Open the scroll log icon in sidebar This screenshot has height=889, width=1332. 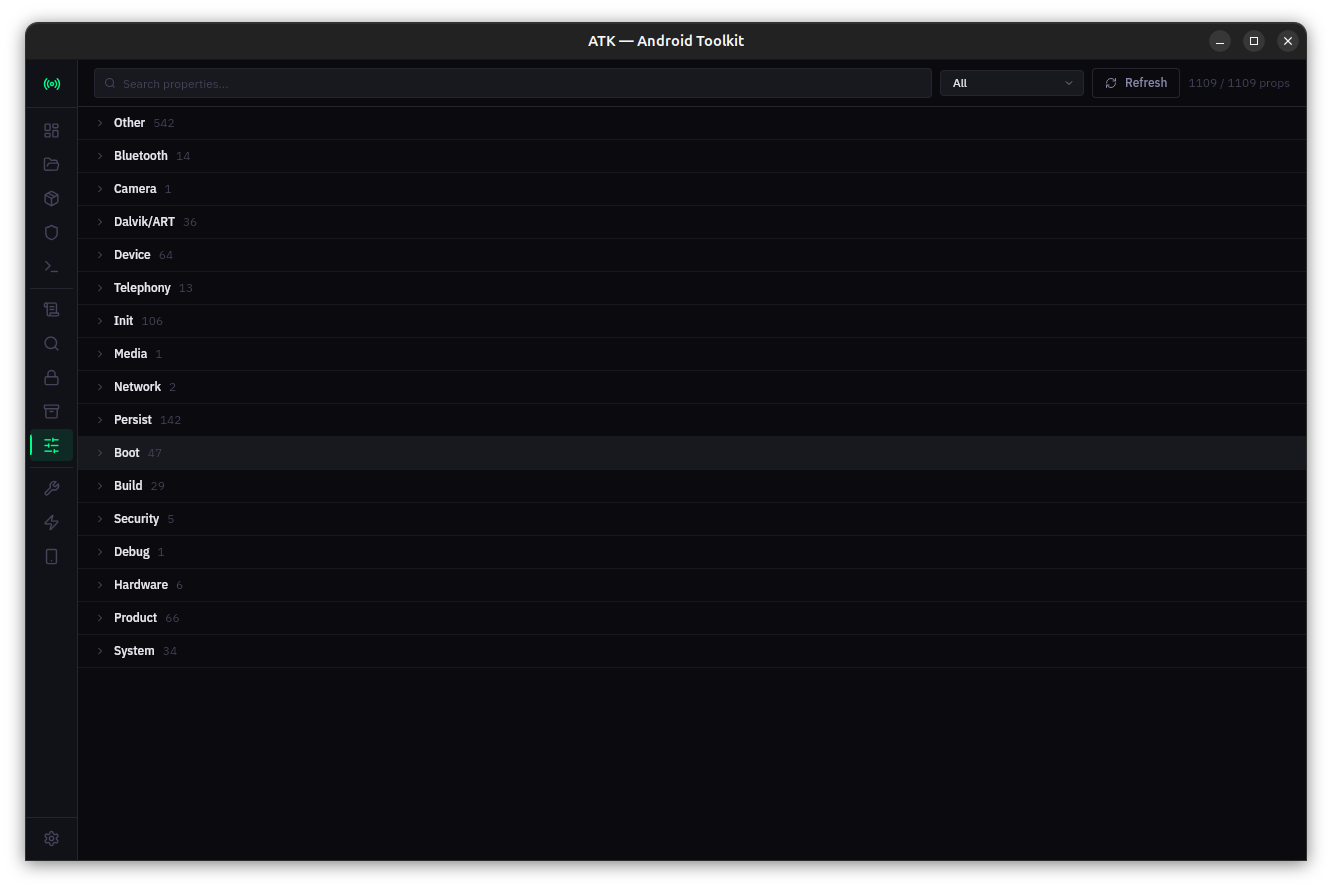[x=52, y=310]
